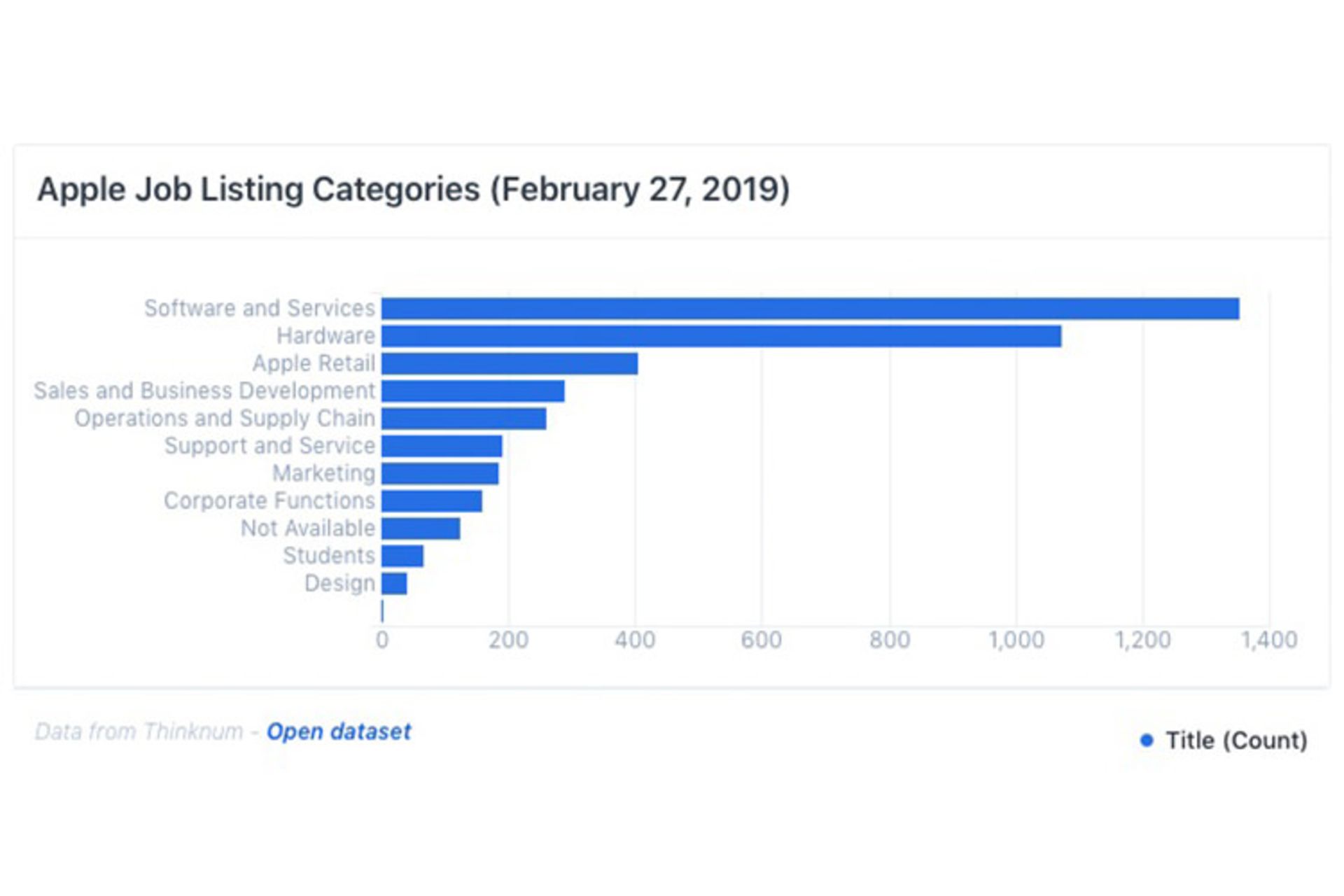Viewport: 1344px width, 896px height.
Task: Click the 'Software and Services' axis label
Action: pyautogui.click(x=260, y=308)
